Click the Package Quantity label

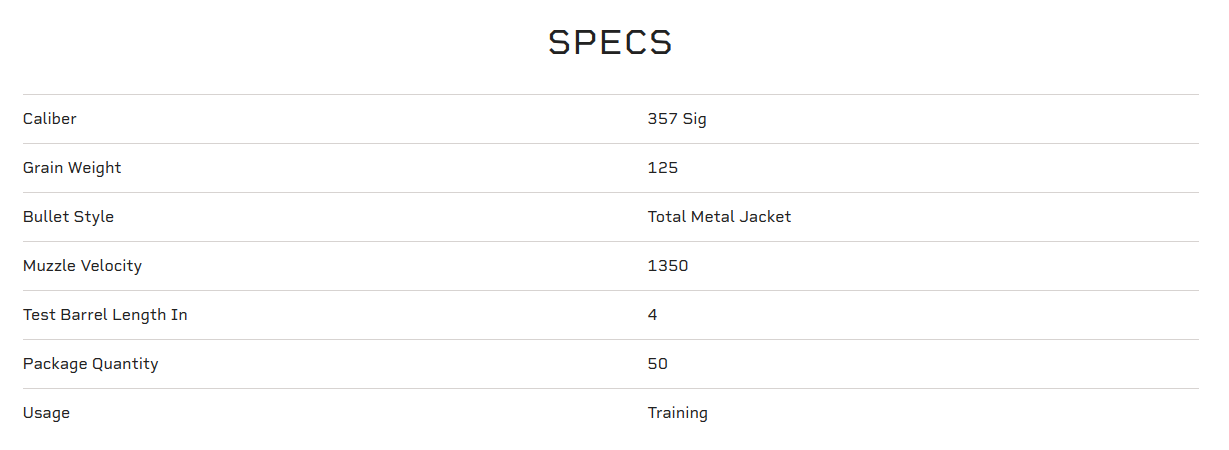tap(90, 364)
